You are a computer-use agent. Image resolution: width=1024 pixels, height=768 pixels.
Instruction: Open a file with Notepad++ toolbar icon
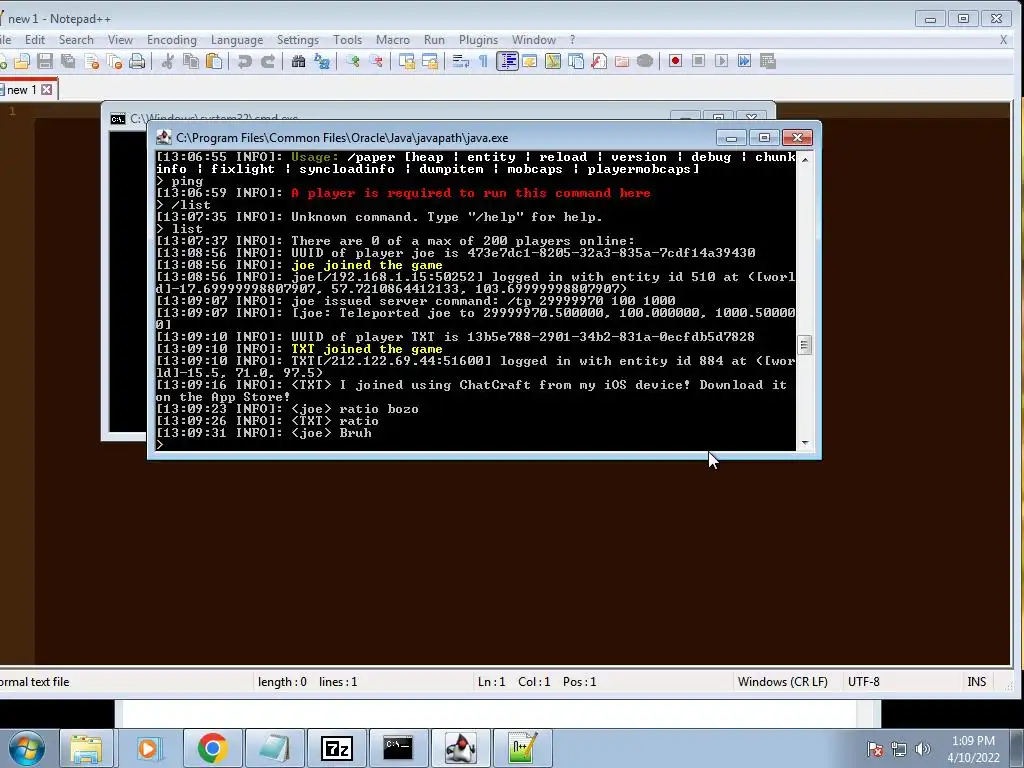[22, 61]
